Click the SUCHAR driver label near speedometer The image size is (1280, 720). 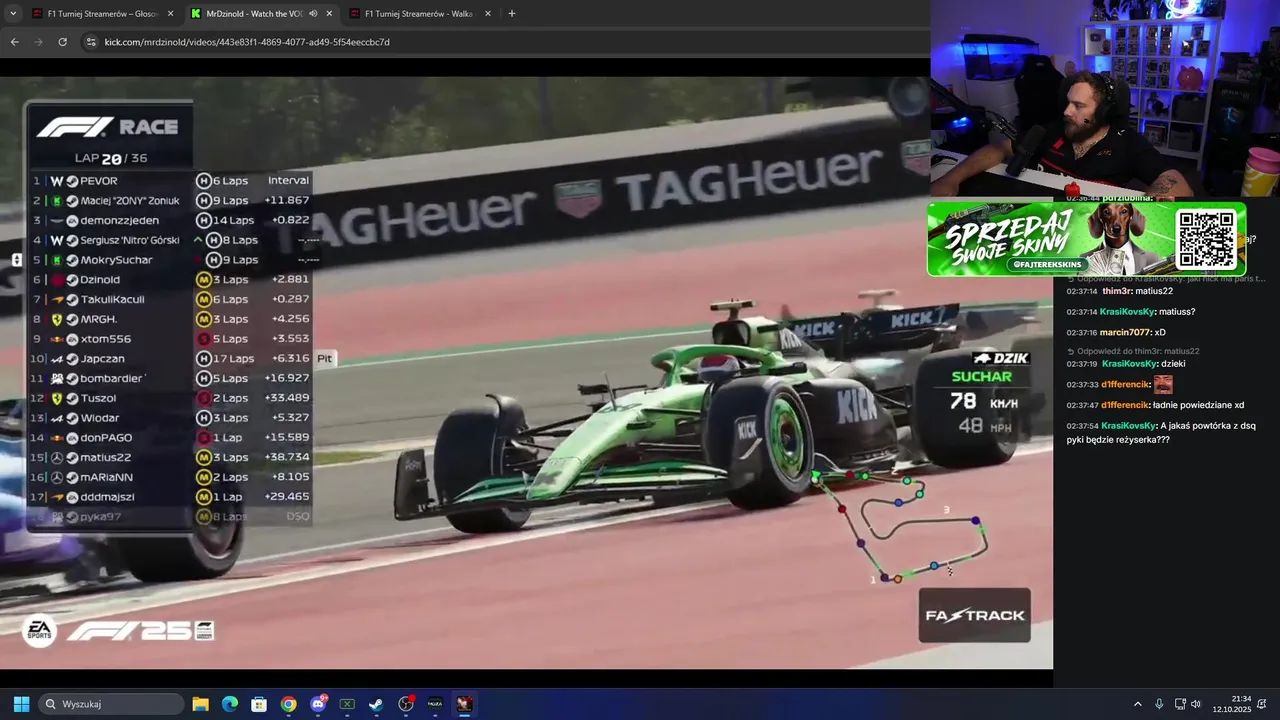981,377
